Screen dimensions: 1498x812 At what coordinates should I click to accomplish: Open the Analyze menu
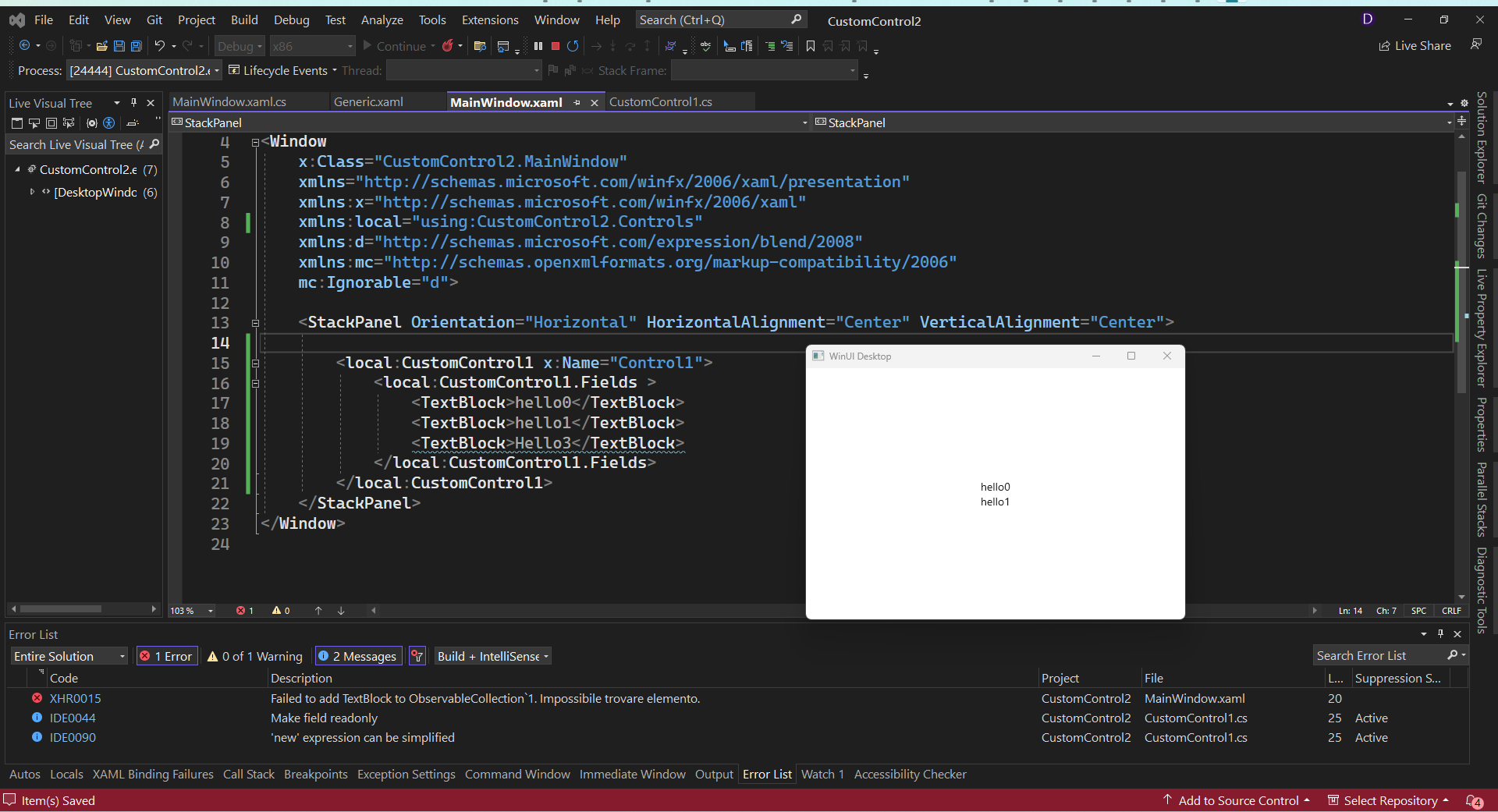[x=382, y=20]
